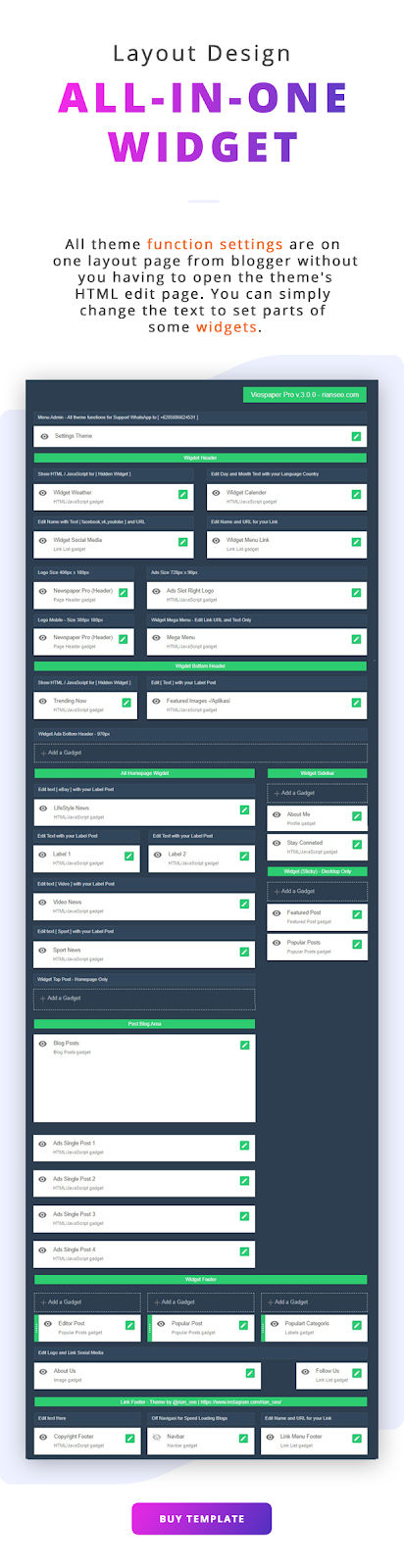Click the Widget Menu Link edit pencil

click(x=356, y=541)
